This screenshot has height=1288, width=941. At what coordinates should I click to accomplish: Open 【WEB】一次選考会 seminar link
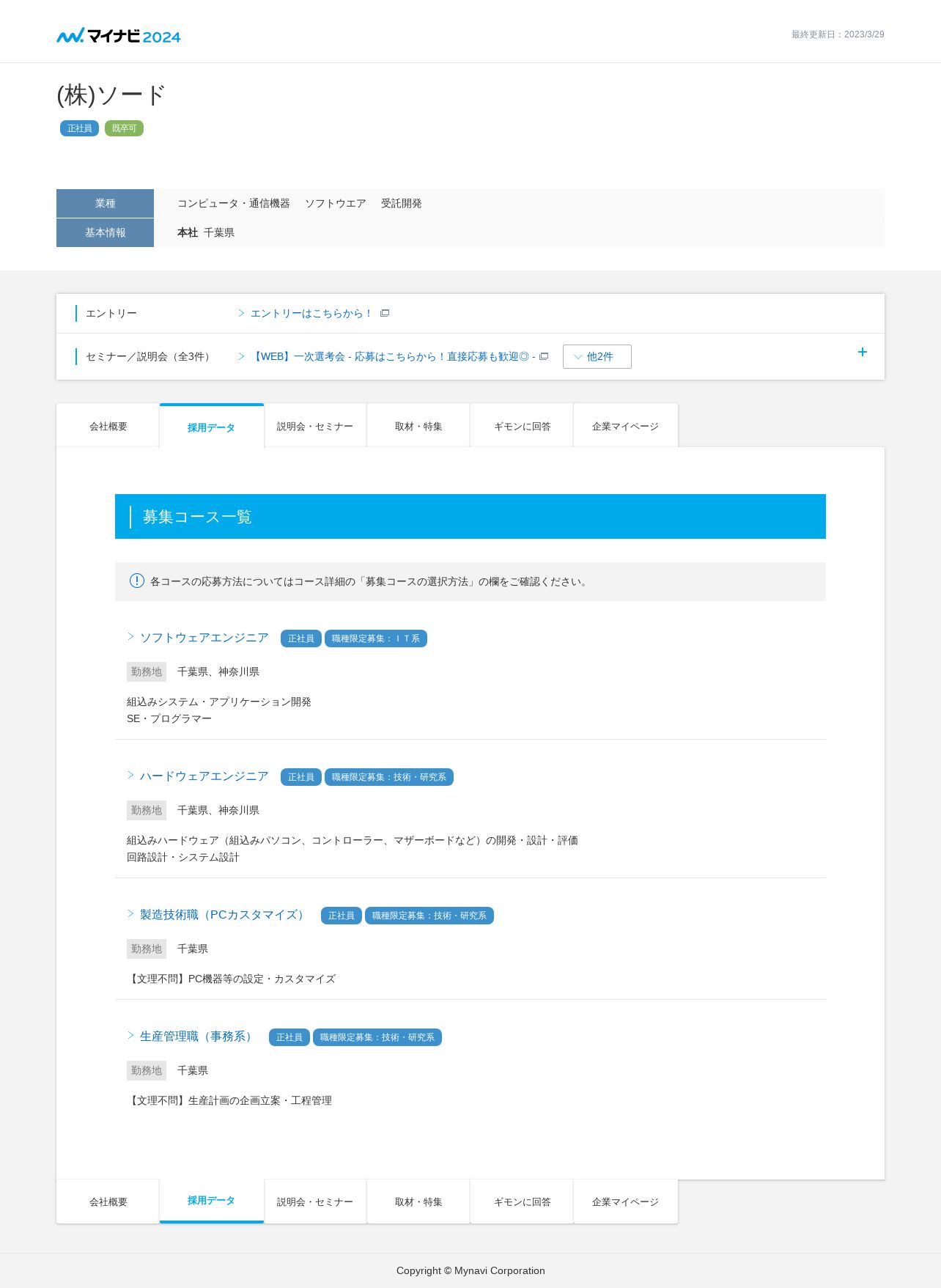(x=394, y=356)
